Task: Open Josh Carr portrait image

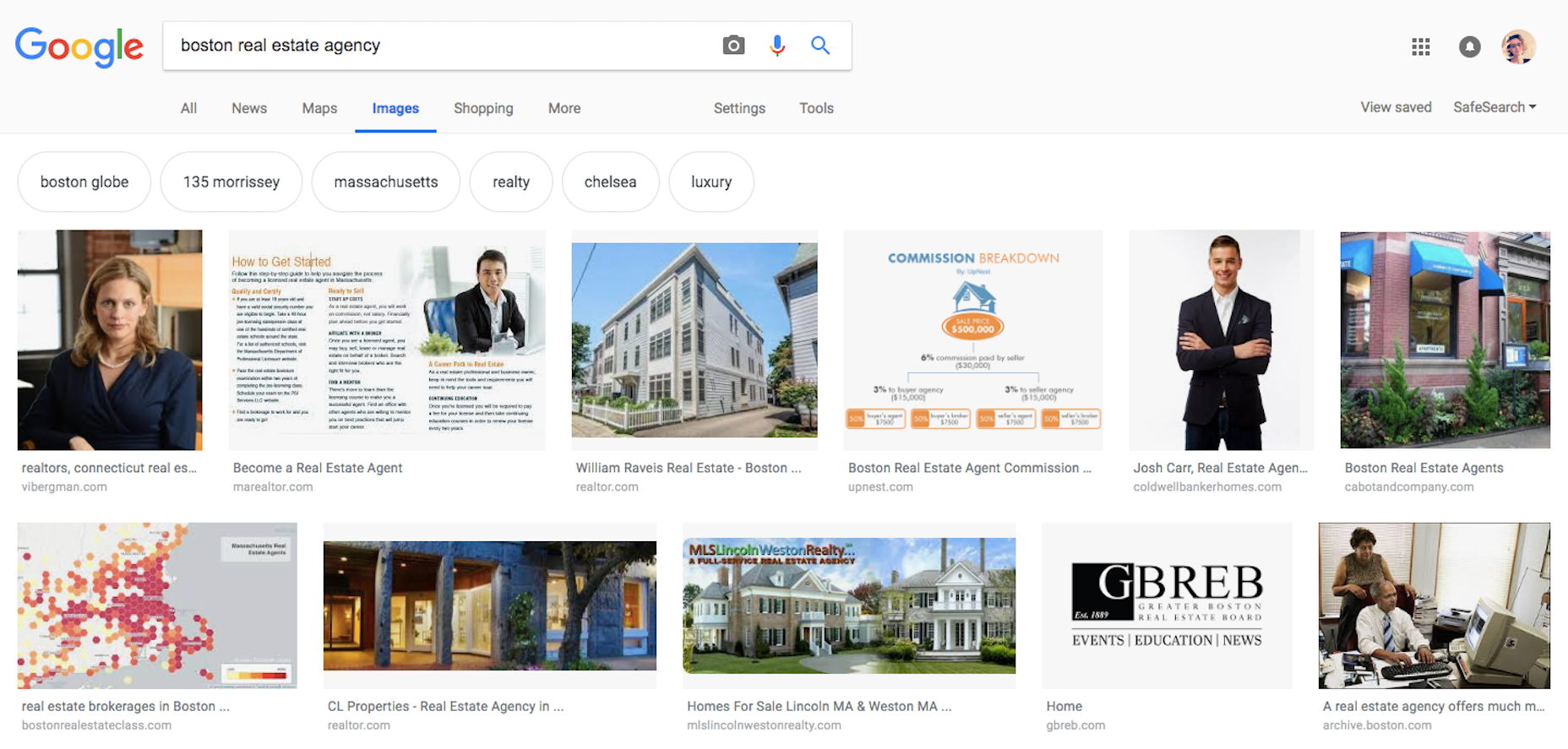Action: pyautogui.click(x=1222, y=339)
